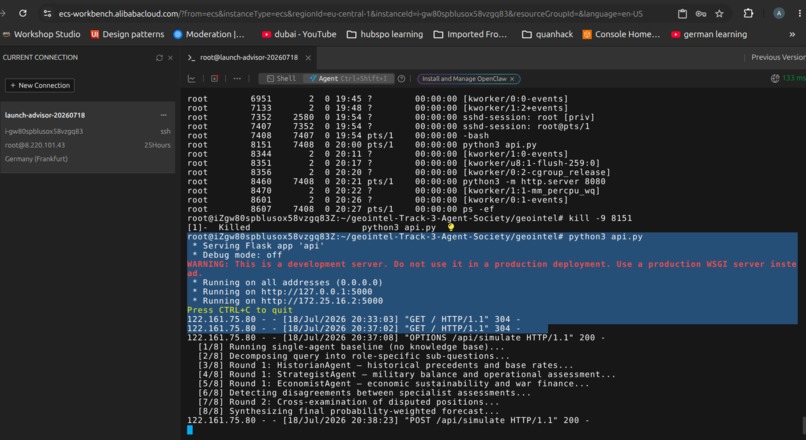This screenshot has height=440, width=806.
Task: Open the help question-mark icon
Action: (401, 79)
